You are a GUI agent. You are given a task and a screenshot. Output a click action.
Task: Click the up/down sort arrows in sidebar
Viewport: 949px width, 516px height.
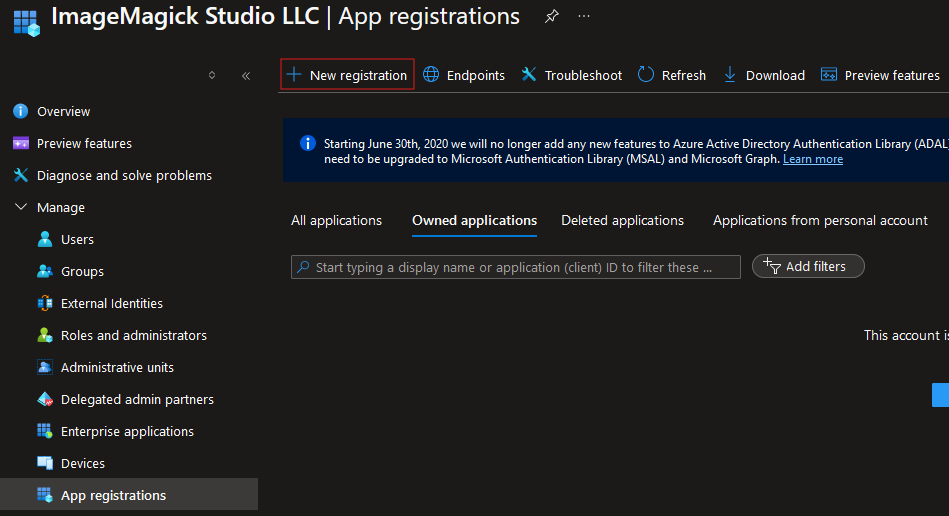[x=212, y=75]
